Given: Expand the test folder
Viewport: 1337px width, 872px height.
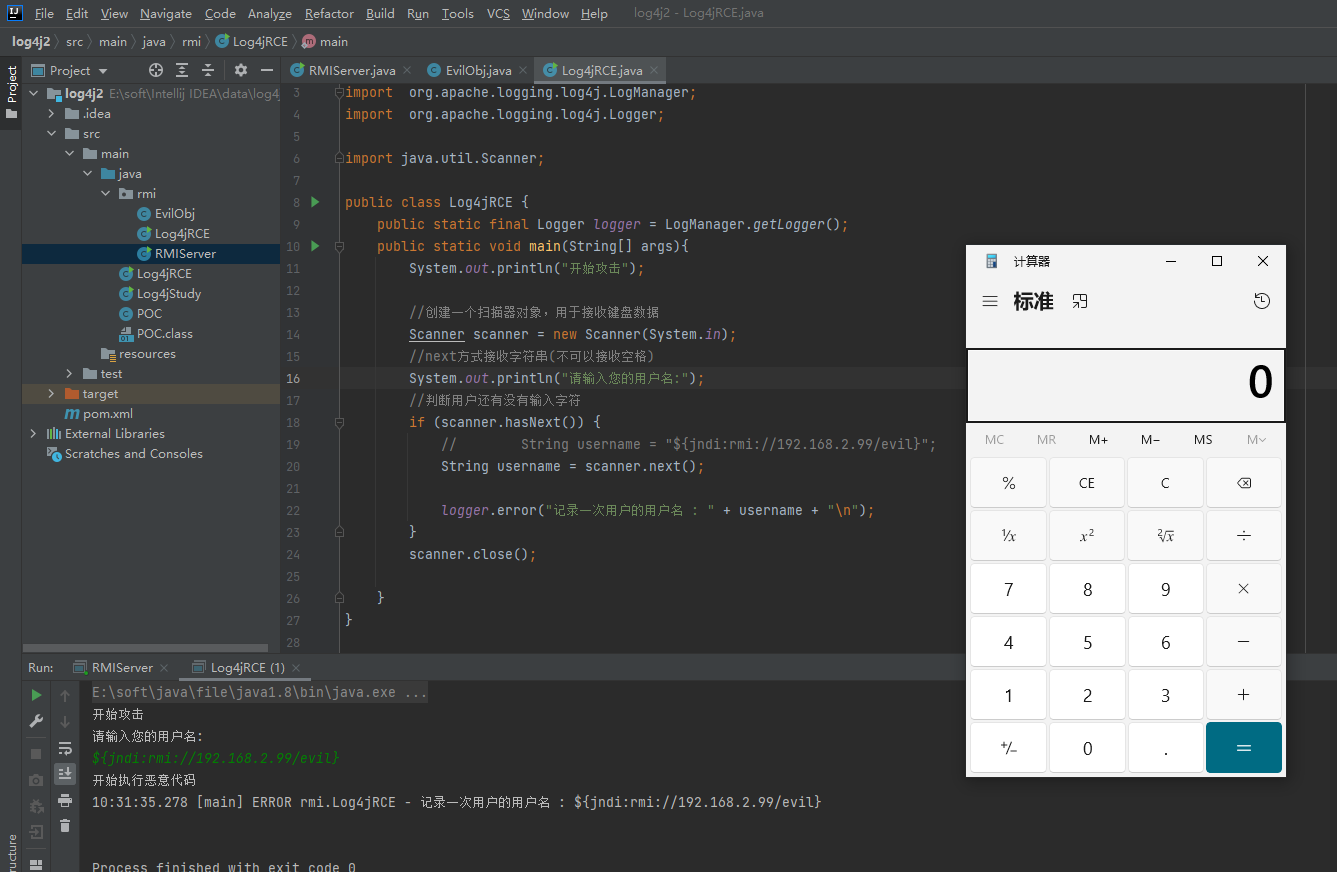Looking at the screenshot, I should [70, 374].
